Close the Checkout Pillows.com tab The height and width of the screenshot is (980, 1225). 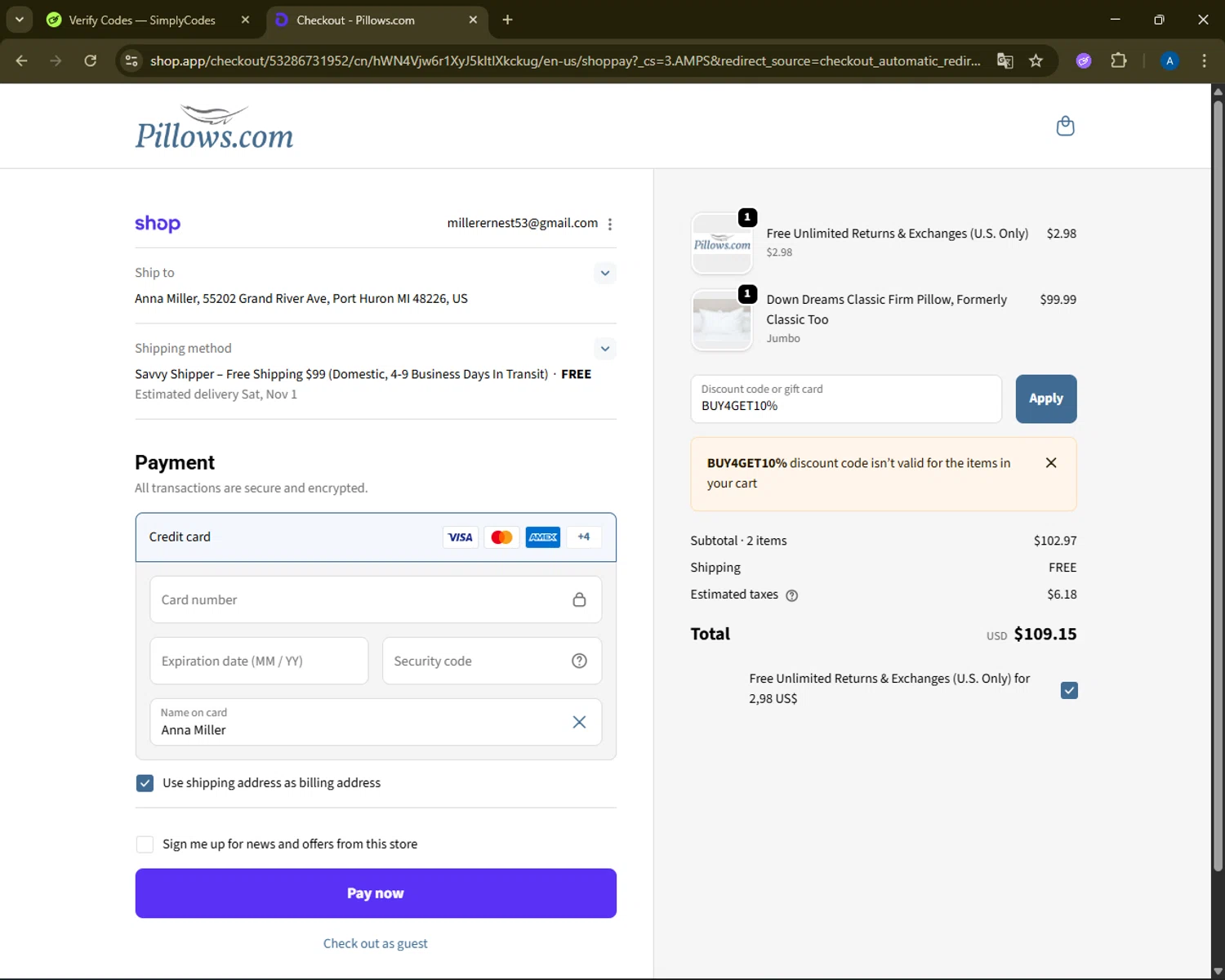(x=473, y=20)
